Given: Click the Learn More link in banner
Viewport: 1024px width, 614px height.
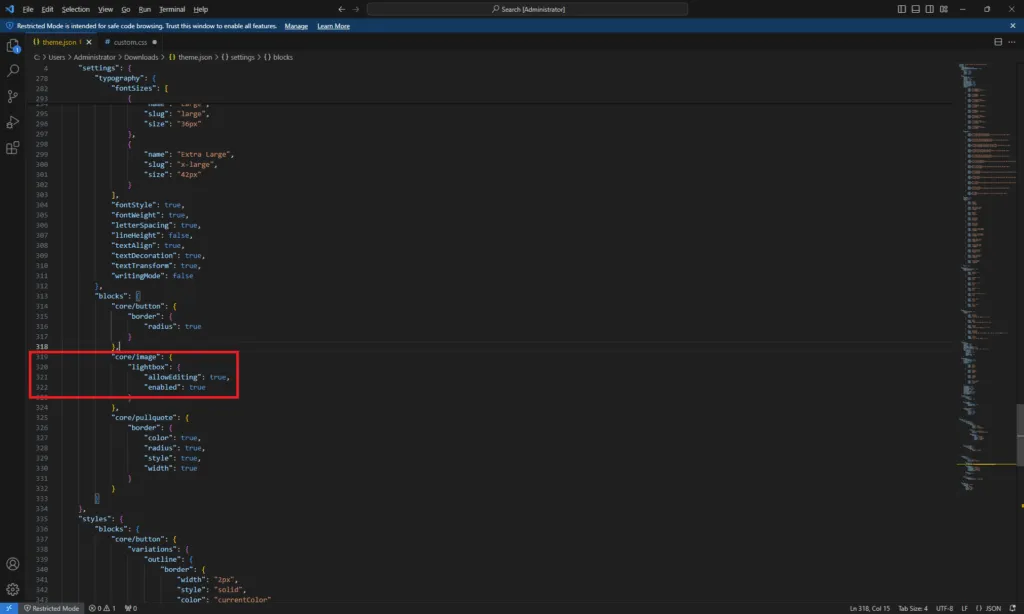Looking at the screenshot, I should pos(333,26).
